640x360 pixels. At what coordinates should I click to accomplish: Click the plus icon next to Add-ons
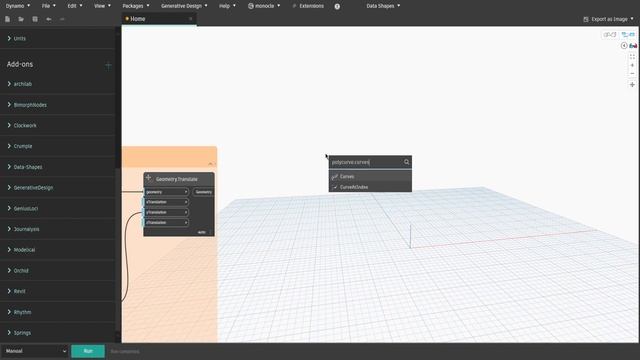tap(108, 65)
